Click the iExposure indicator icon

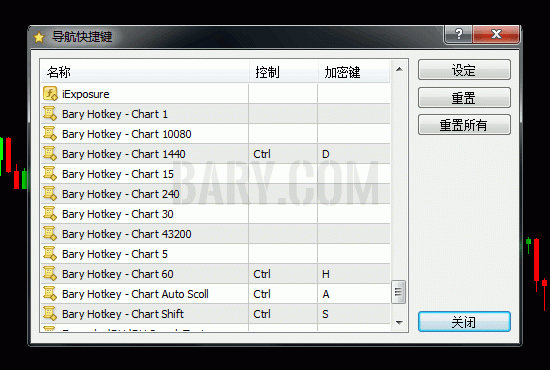point(50,94)
